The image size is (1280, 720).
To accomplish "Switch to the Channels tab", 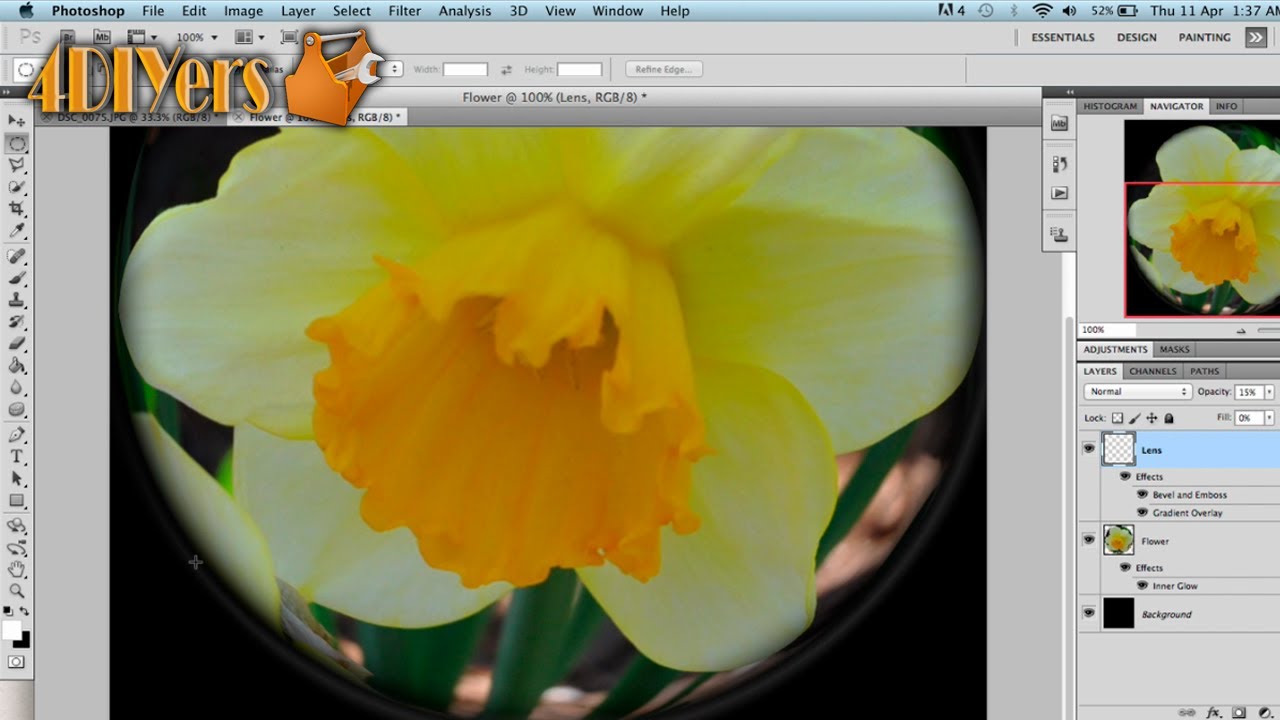I will pos(1153,371).
